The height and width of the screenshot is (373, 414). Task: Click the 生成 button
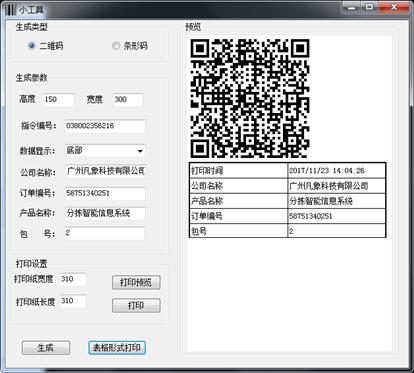pyautogui.click(x=46, y=348)
